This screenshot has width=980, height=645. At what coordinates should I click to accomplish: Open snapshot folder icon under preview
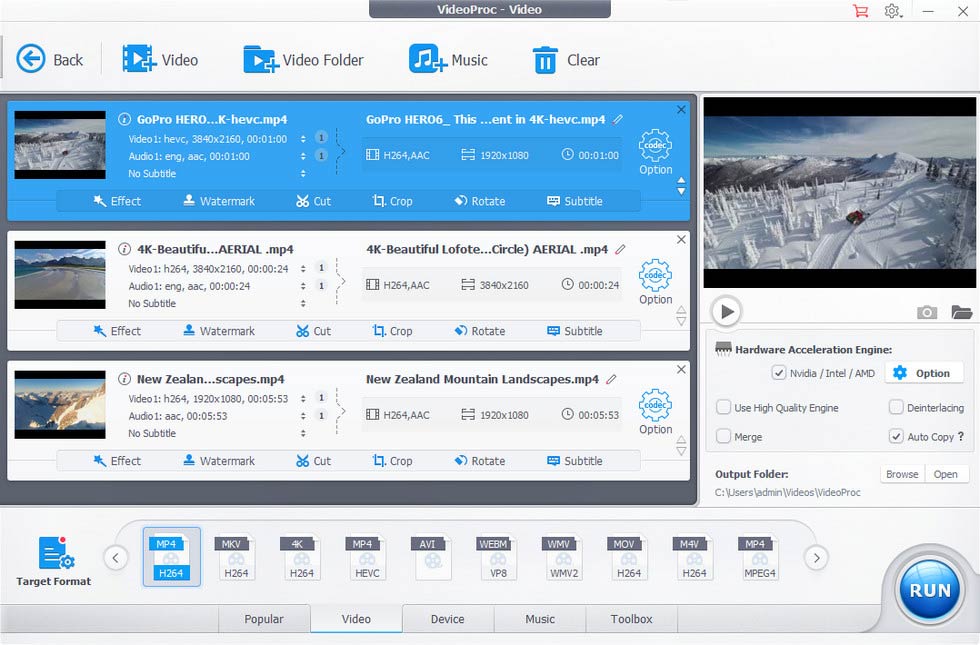click(961, 312)
